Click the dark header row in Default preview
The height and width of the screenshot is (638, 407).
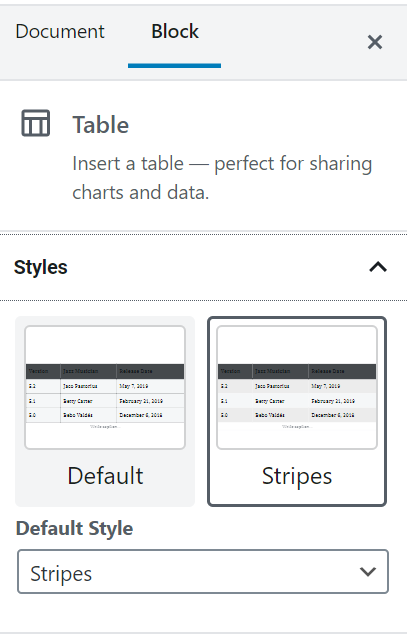(105, 371)
